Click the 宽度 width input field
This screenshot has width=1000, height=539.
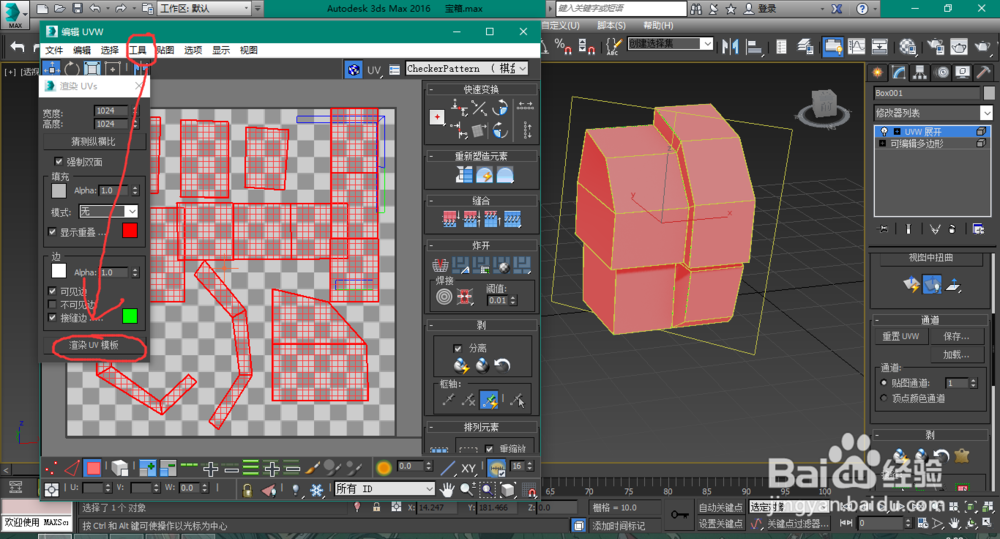pyautogui.click(x=110, y=110)
